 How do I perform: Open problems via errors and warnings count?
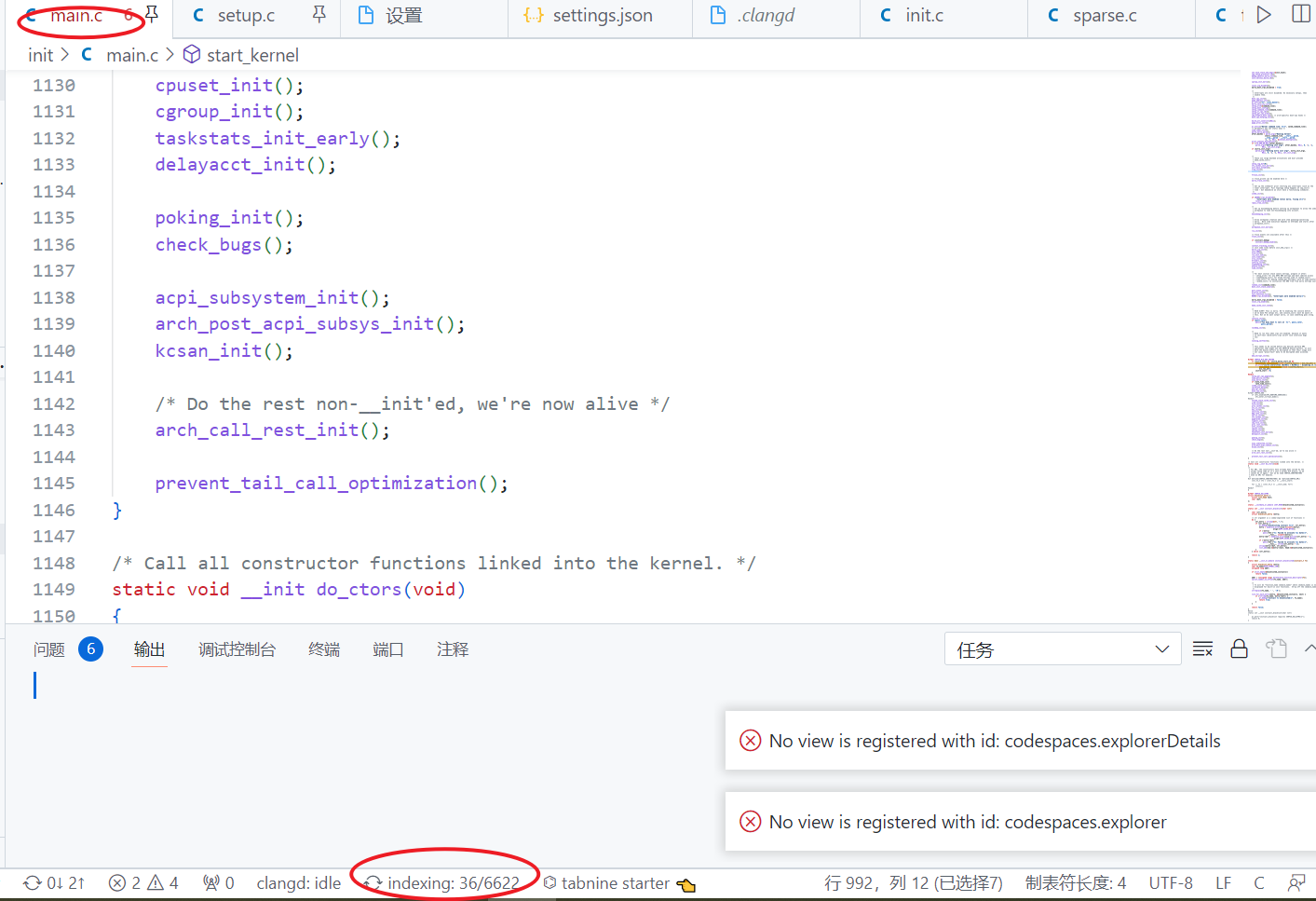tap(143, 882)
